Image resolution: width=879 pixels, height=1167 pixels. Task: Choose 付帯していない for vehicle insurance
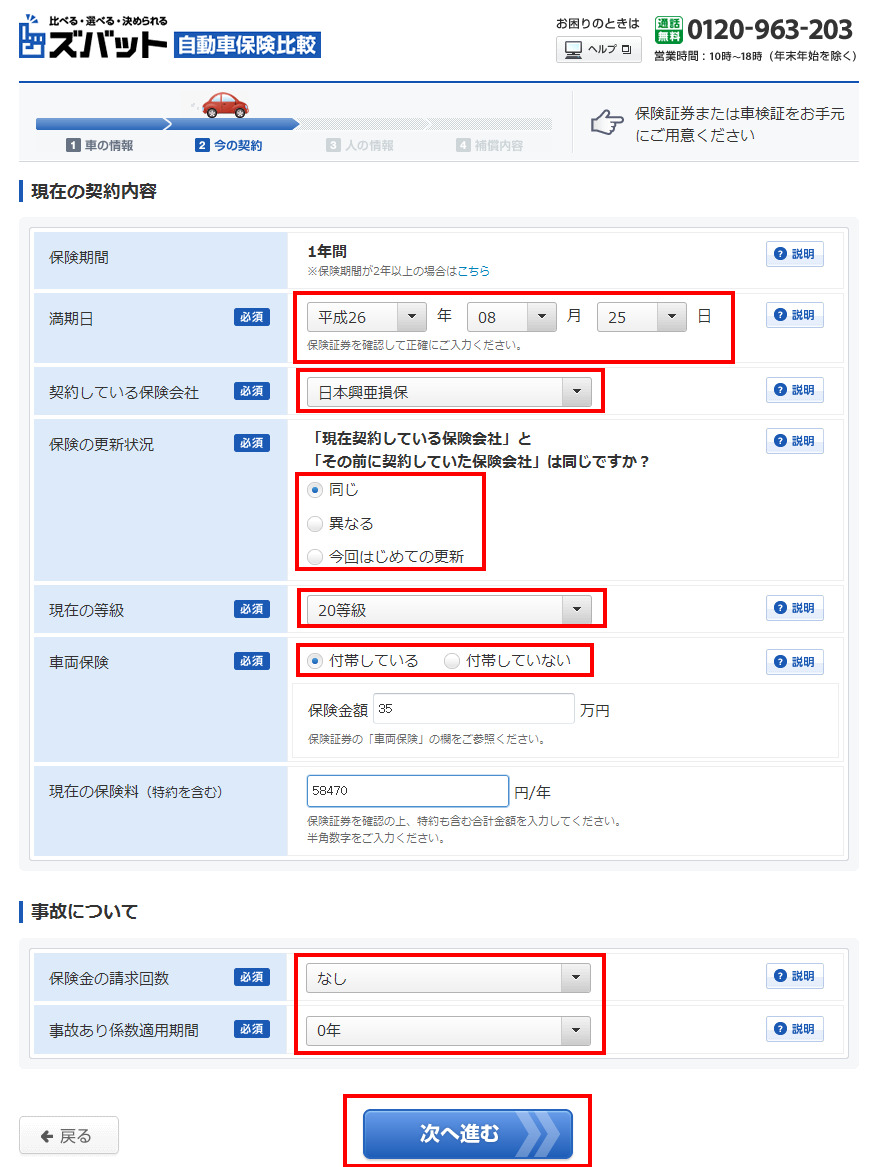click(x=453, y=661)
